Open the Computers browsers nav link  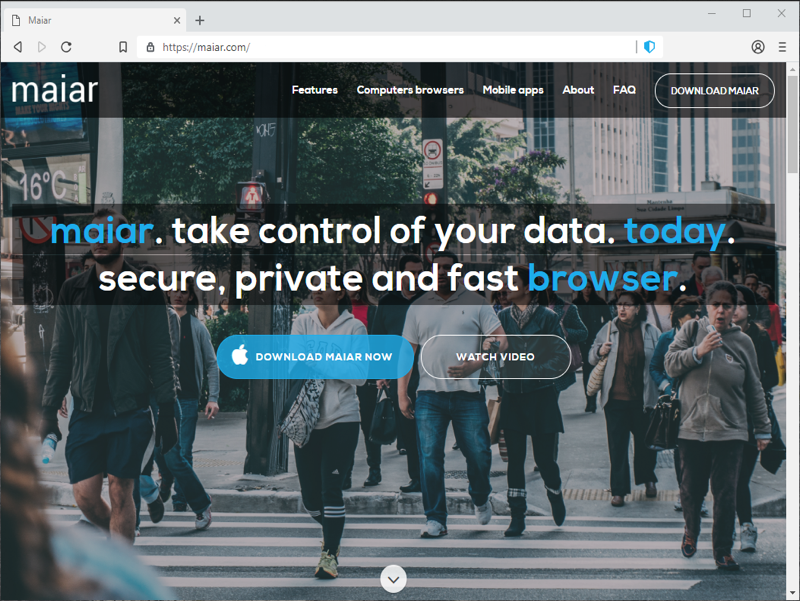click(410, 90)
